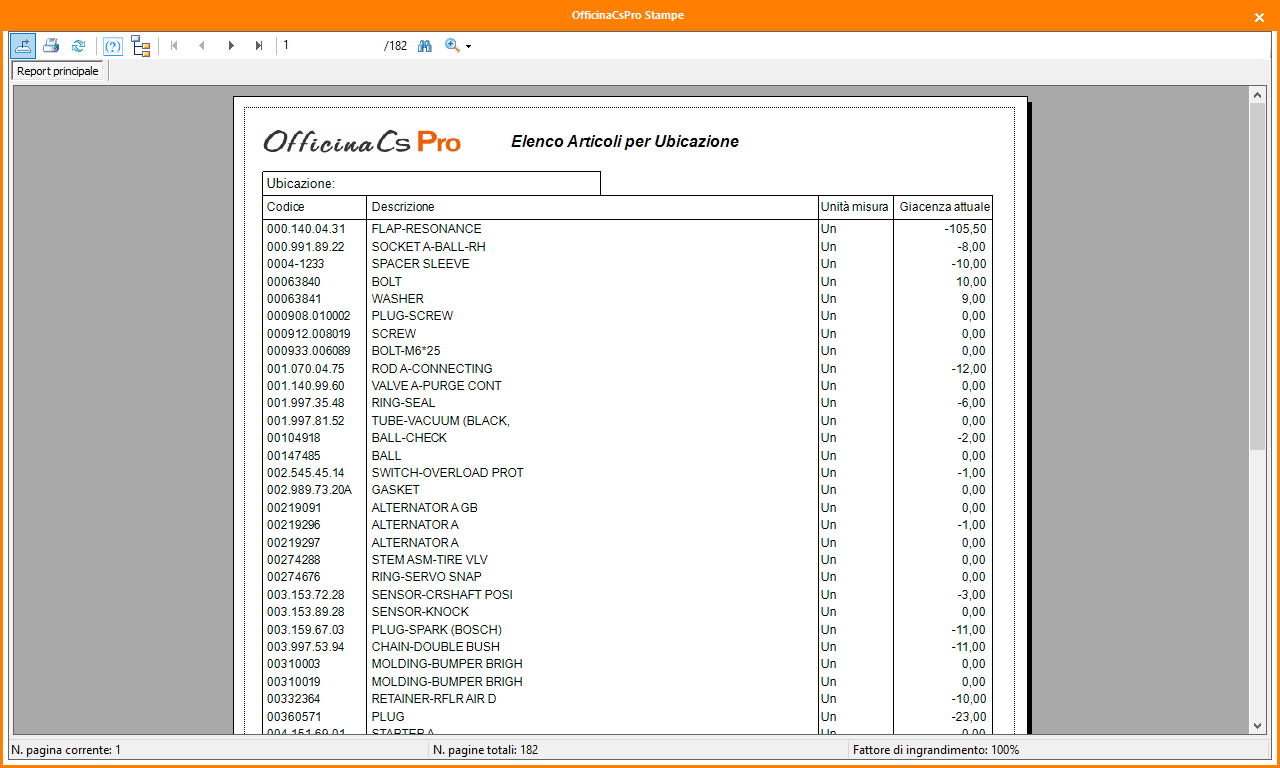Click the RING-SEAL description

pos(403,403)
